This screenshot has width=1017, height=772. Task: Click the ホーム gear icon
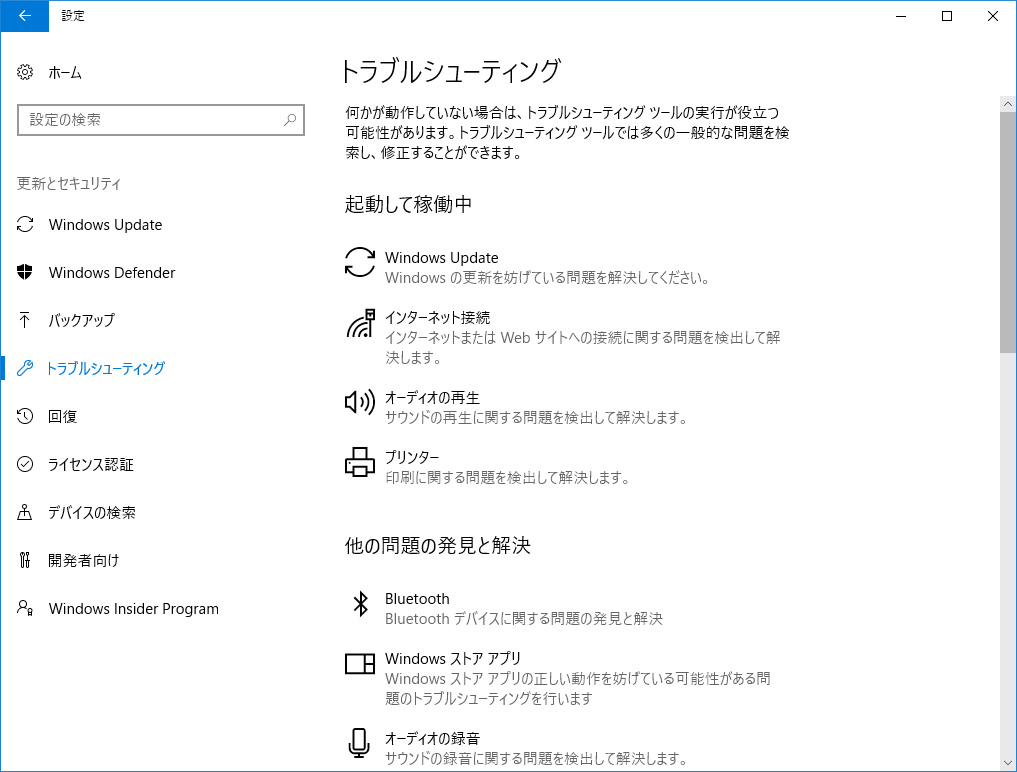[x=26, y=73]
